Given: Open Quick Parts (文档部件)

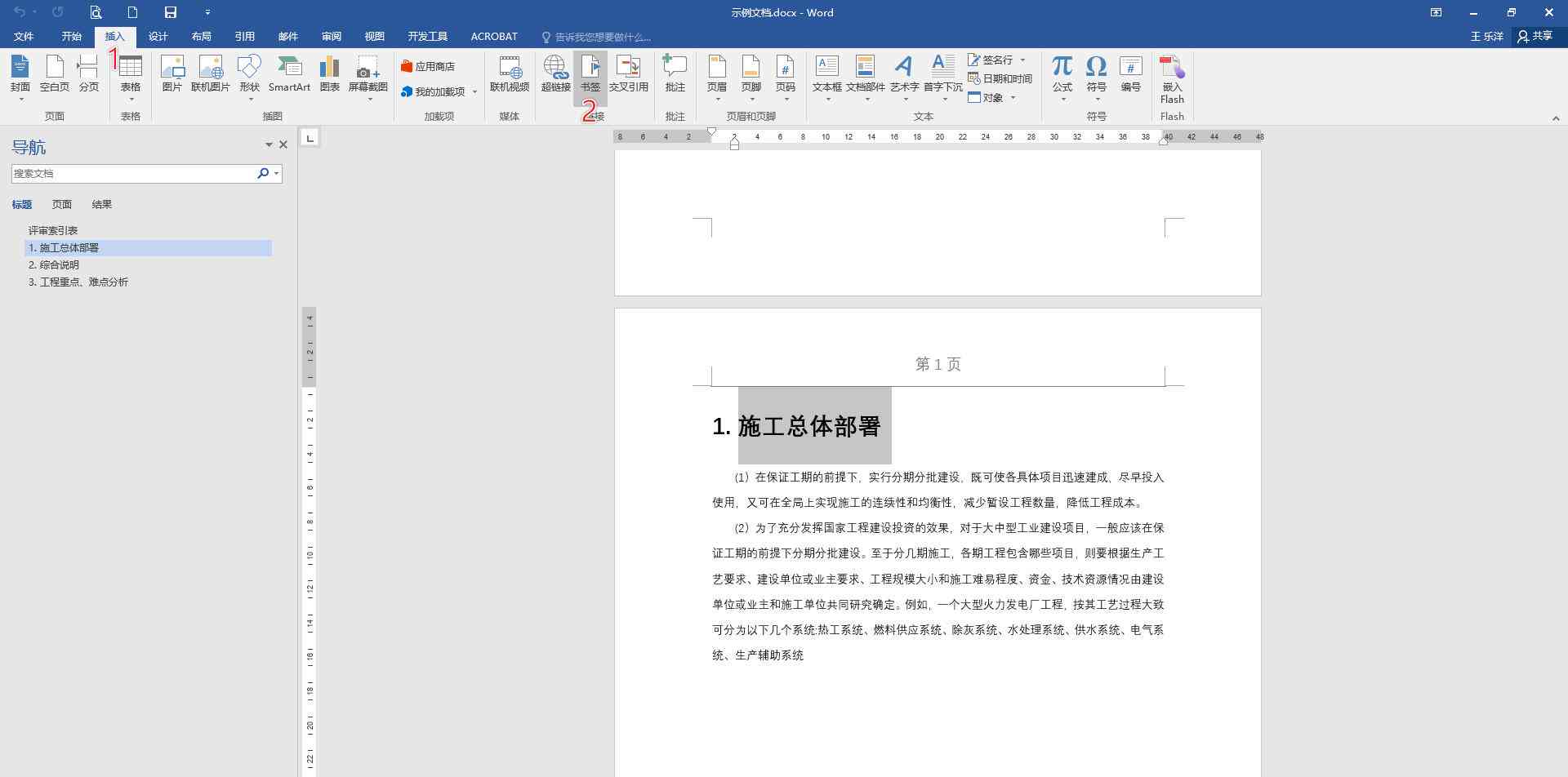Looking at the screenshot, I should coord(866,78).
